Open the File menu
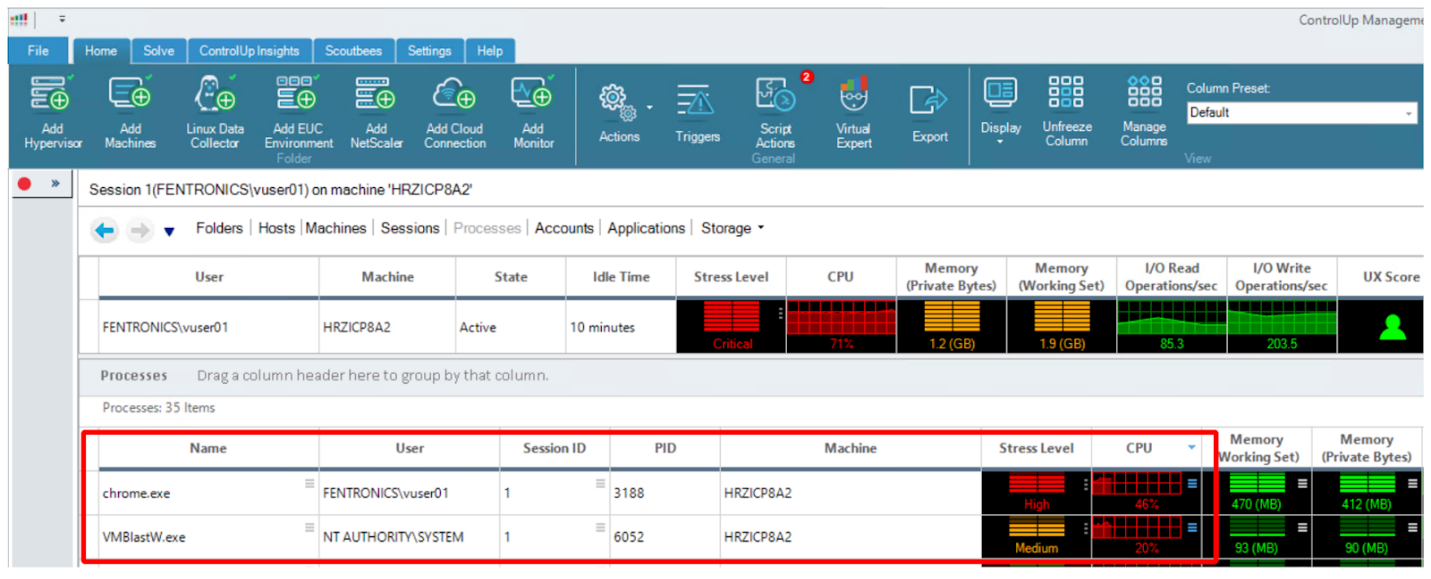The image size is (1431, 579). (x=38, y=51)
